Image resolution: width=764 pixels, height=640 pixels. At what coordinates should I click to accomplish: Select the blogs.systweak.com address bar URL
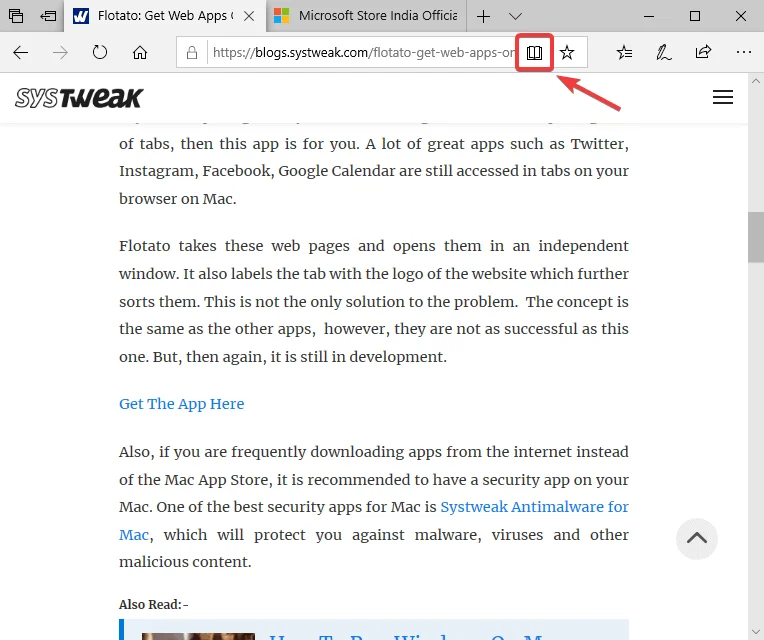363,52
